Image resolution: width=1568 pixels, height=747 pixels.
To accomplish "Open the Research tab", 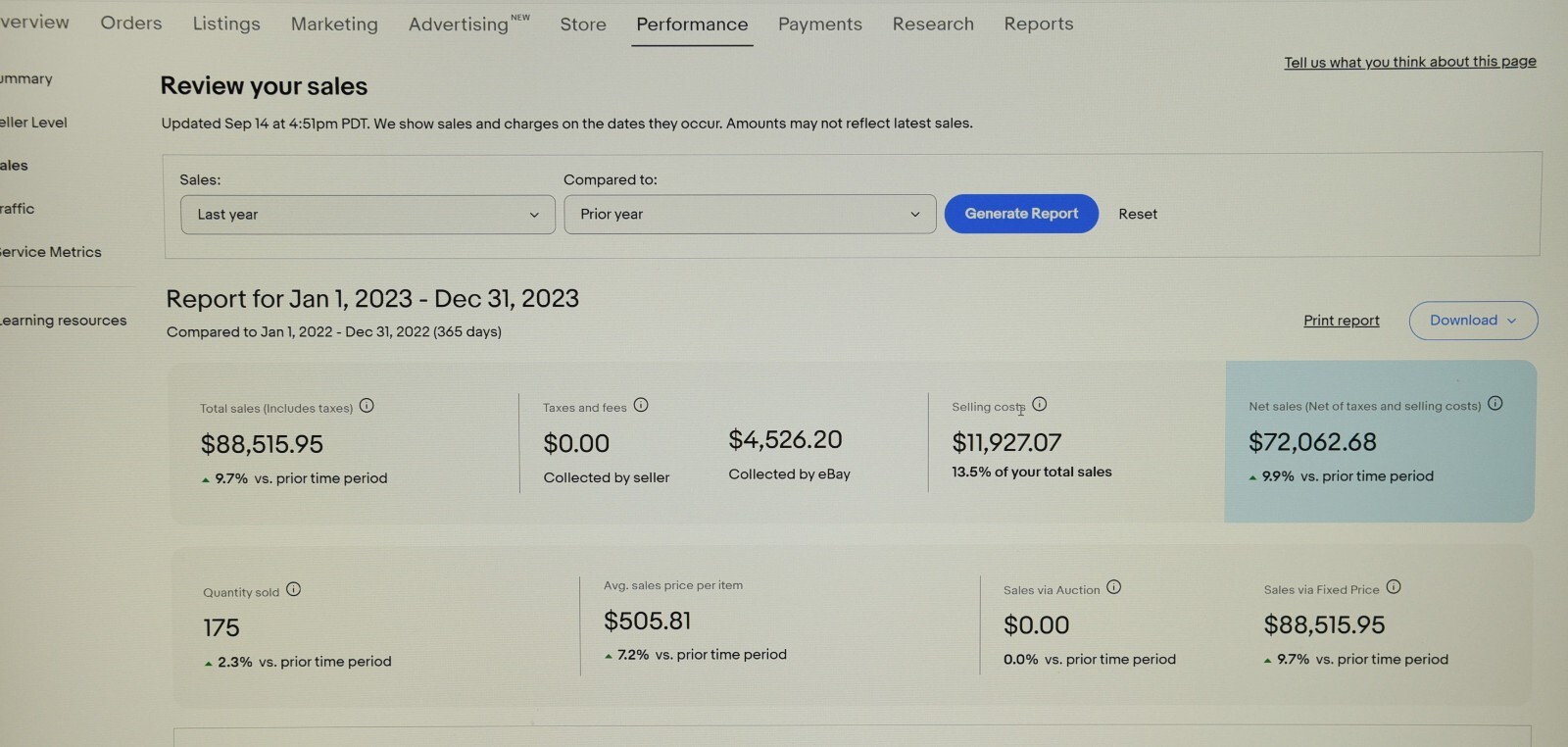I will (933, 24).
